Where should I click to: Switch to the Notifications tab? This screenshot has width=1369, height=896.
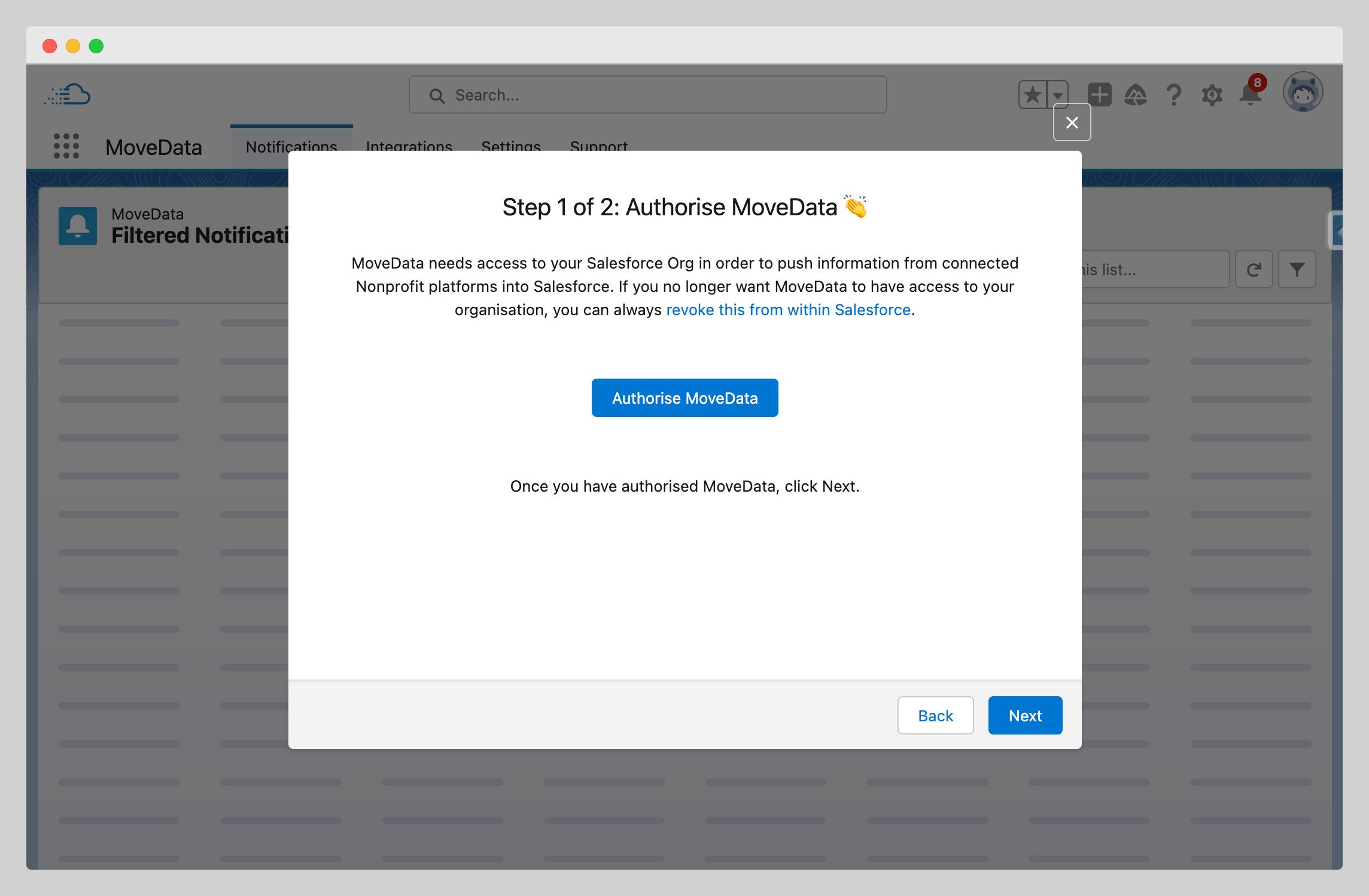tap(291, 141)
